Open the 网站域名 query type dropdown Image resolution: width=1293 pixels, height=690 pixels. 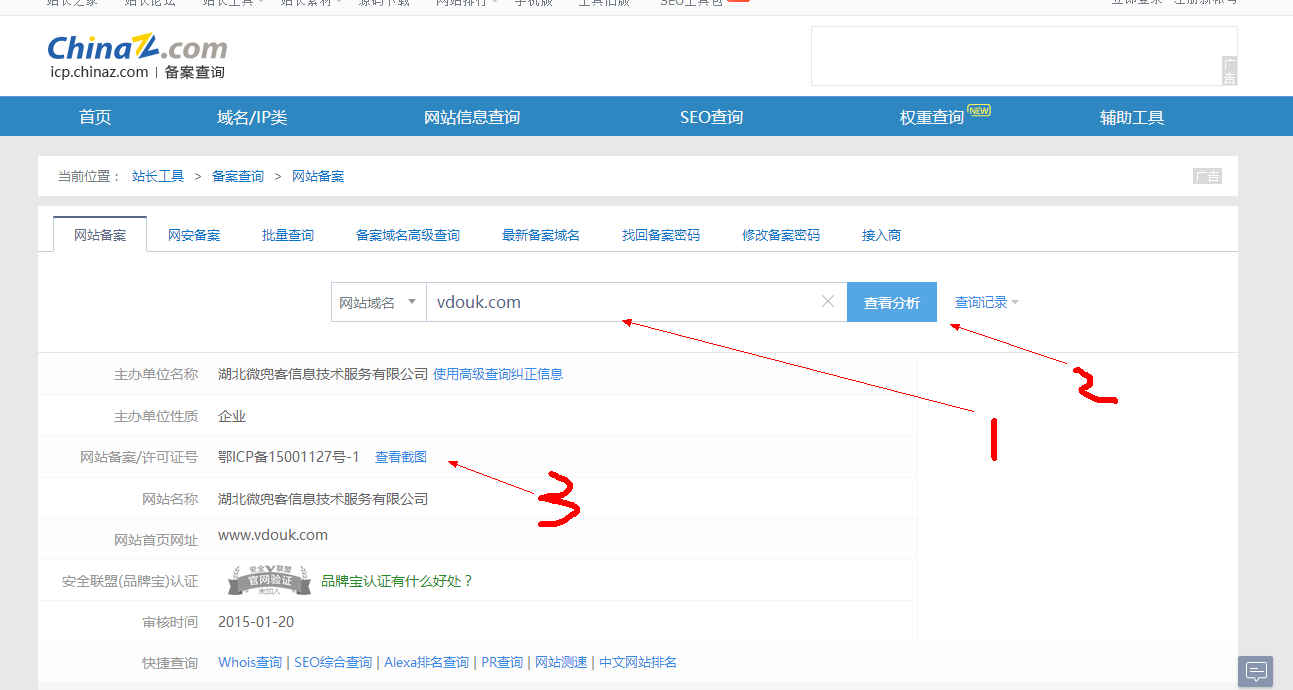point(378,302)
